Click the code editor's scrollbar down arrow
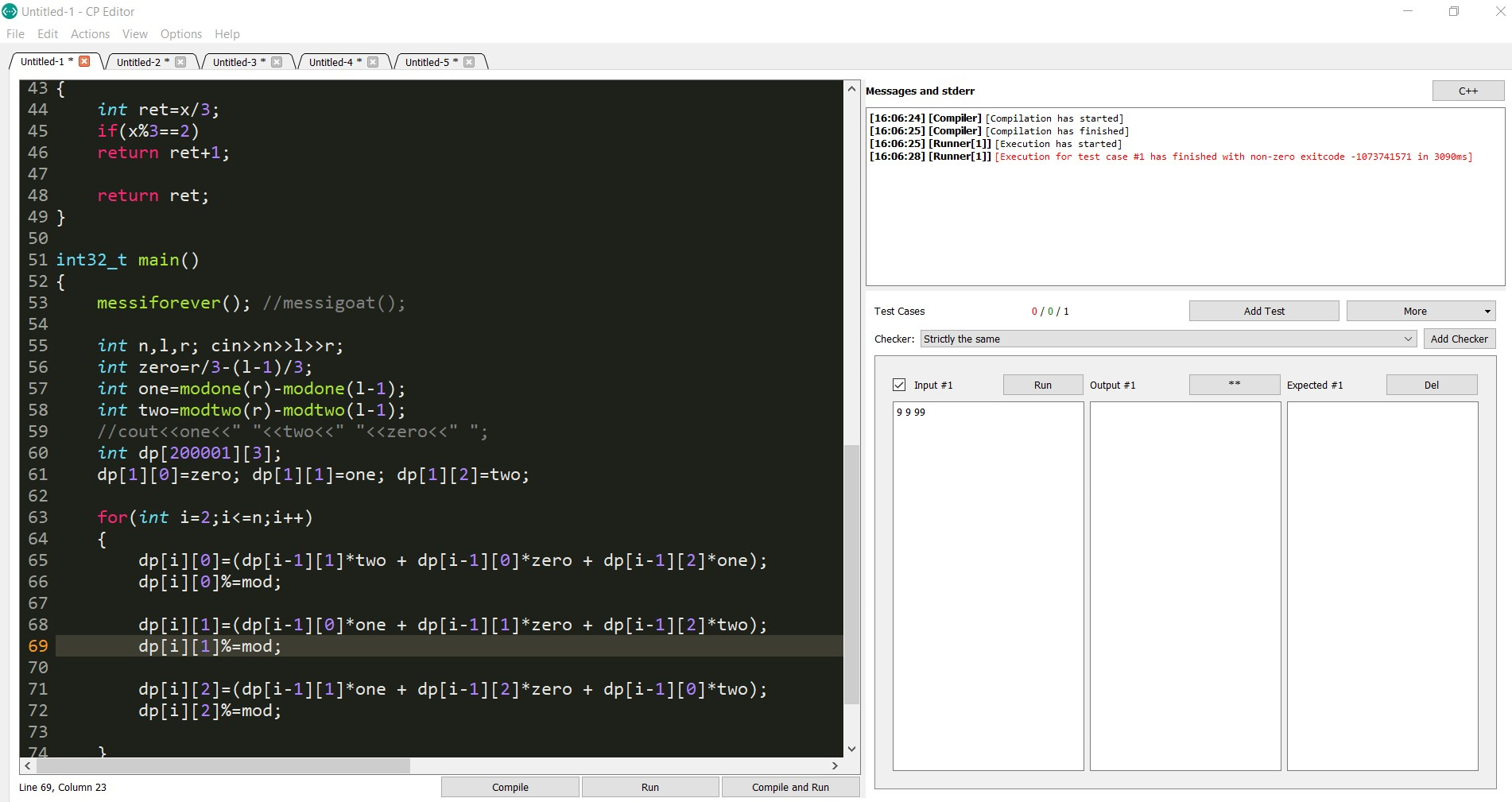1512x802 pixels. 851,748
